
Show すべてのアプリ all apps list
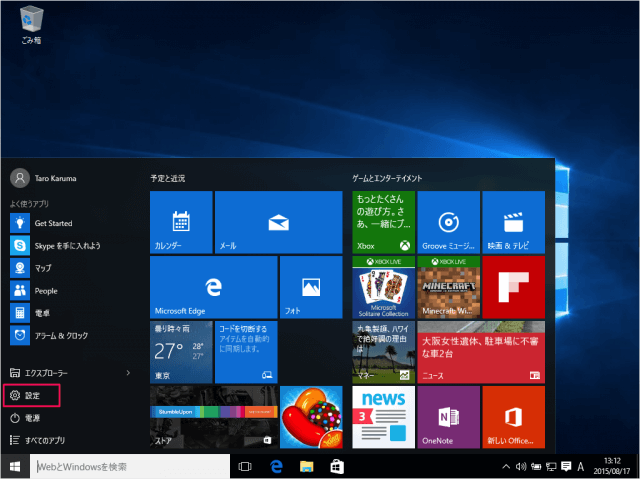(x=37, y=440)
